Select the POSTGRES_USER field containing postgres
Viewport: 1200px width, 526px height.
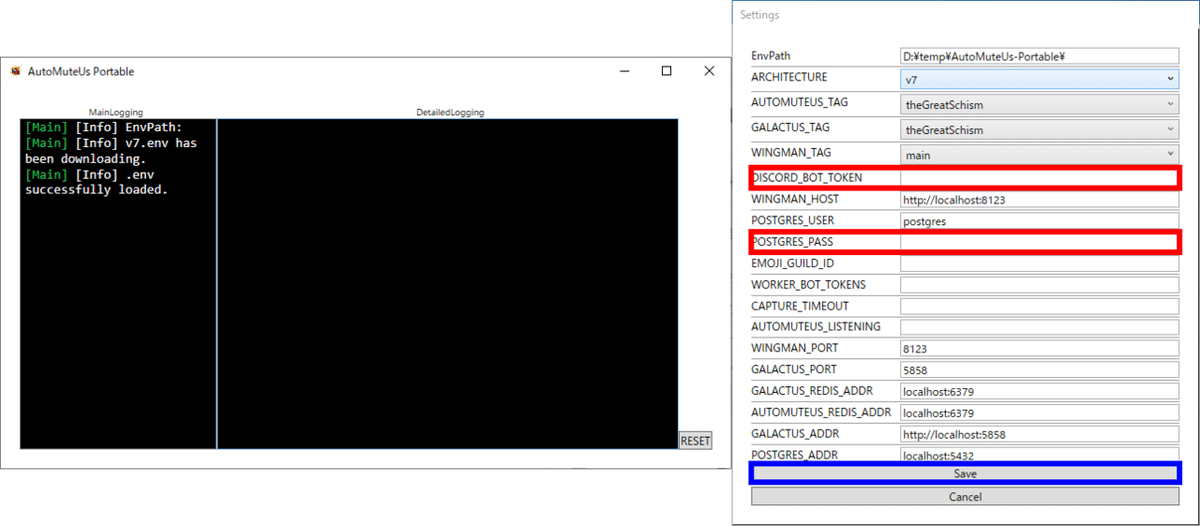click(1040, 221)
